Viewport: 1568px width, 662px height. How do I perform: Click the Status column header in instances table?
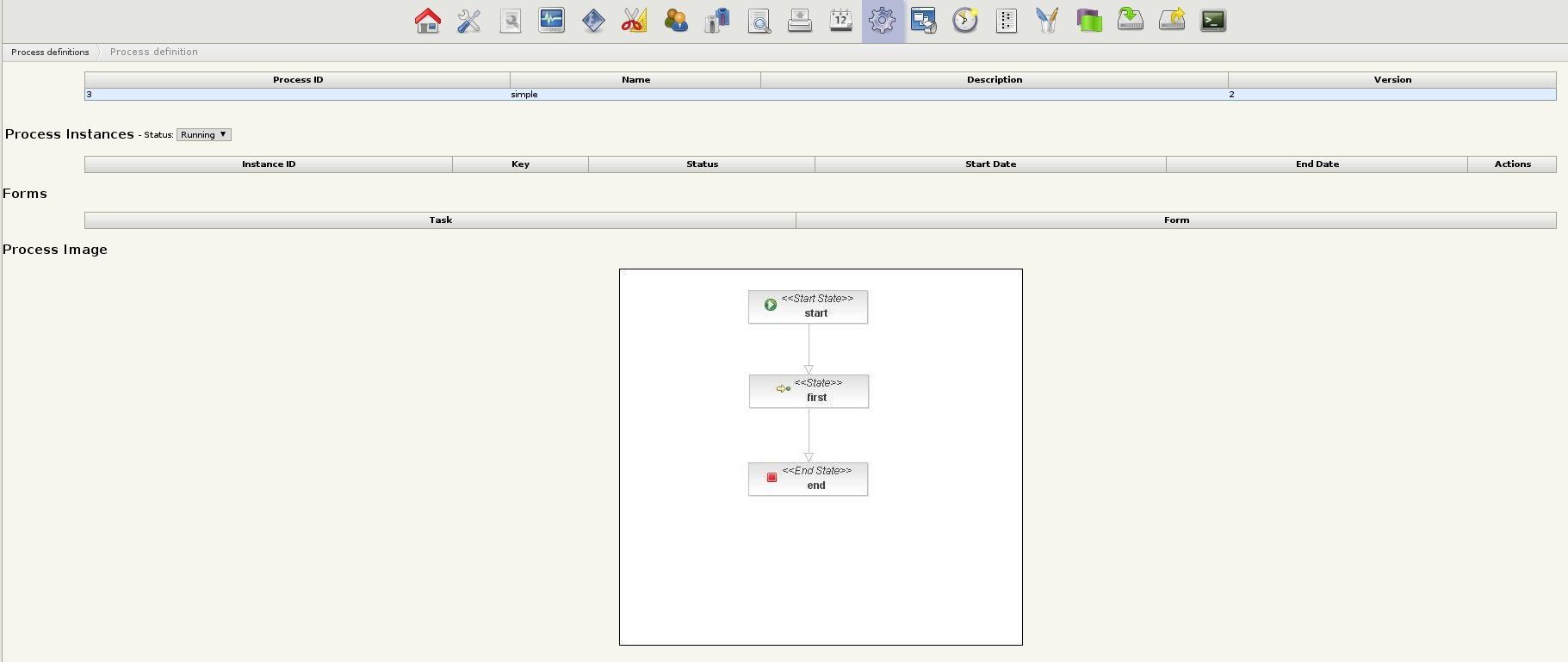pyautogui.click(x=702, y=164)
